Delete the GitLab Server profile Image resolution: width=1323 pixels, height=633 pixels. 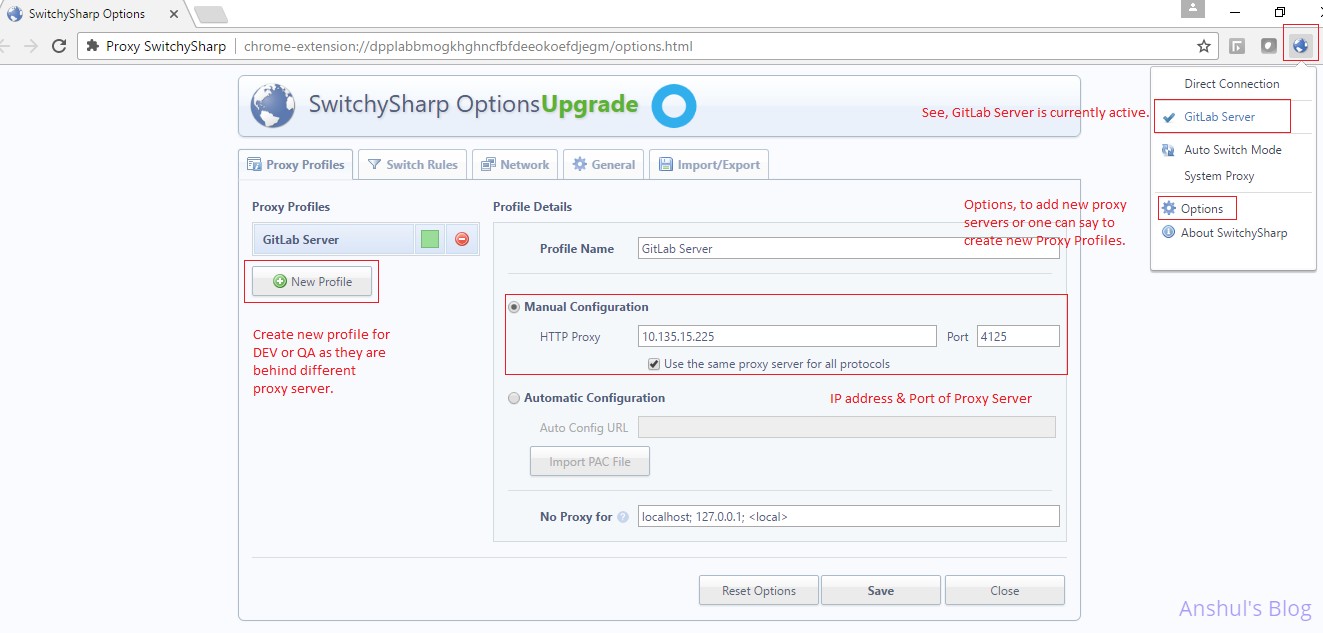(462, 239)
